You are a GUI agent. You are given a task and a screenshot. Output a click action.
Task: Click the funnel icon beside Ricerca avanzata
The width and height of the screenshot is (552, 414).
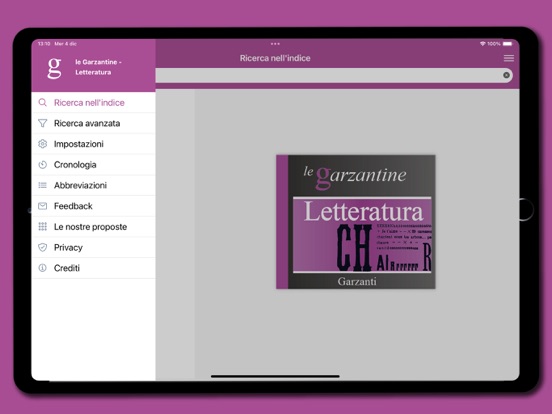click(x=43, y=123)
